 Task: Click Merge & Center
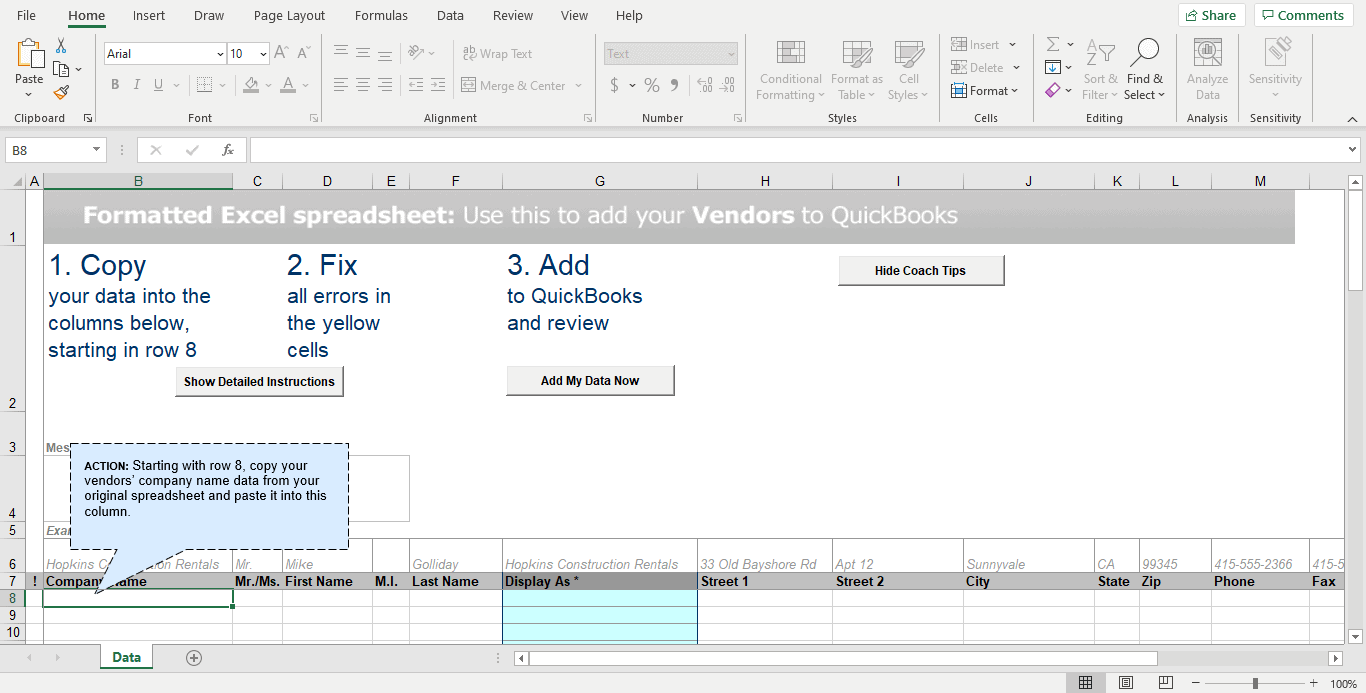tap(514, 85)
